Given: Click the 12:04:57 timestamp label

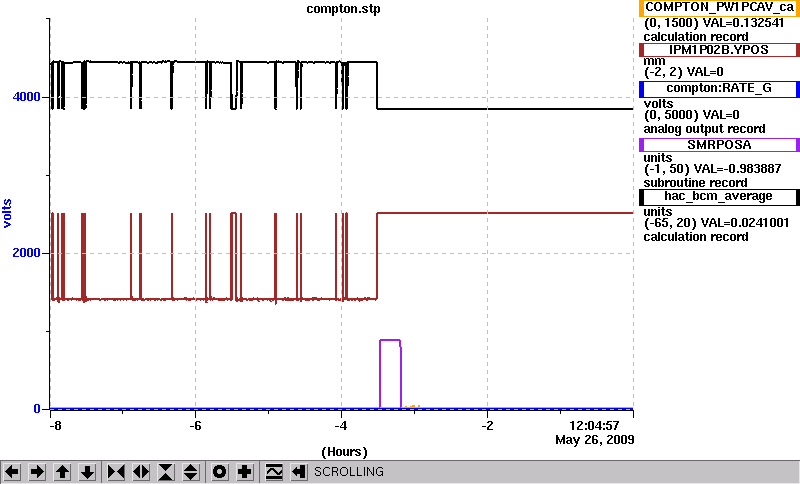Looking at the screenshot, I should click(594, 425).
